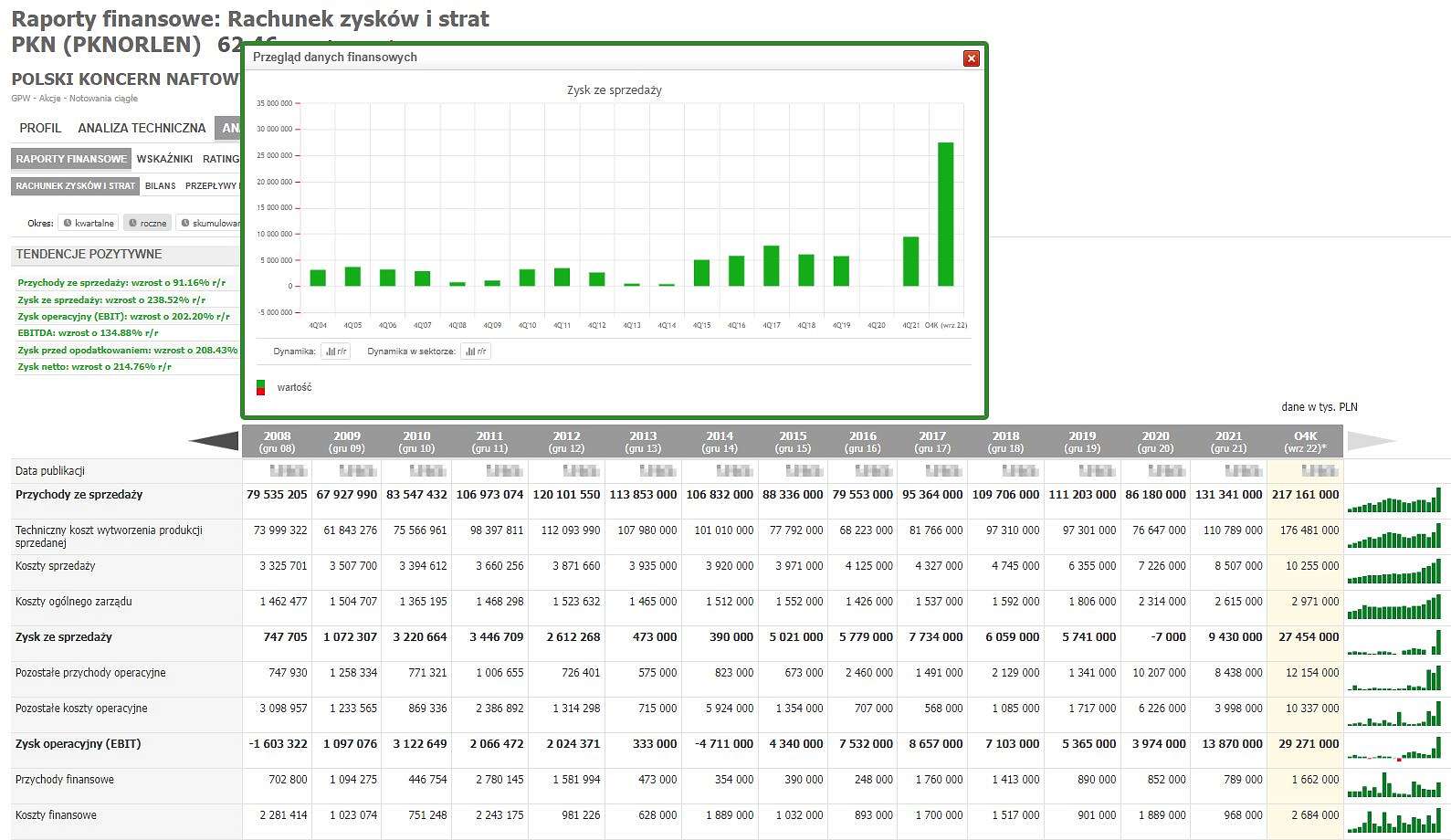Open the Koszty finansowe mini chart

[x=1394, y=821]
